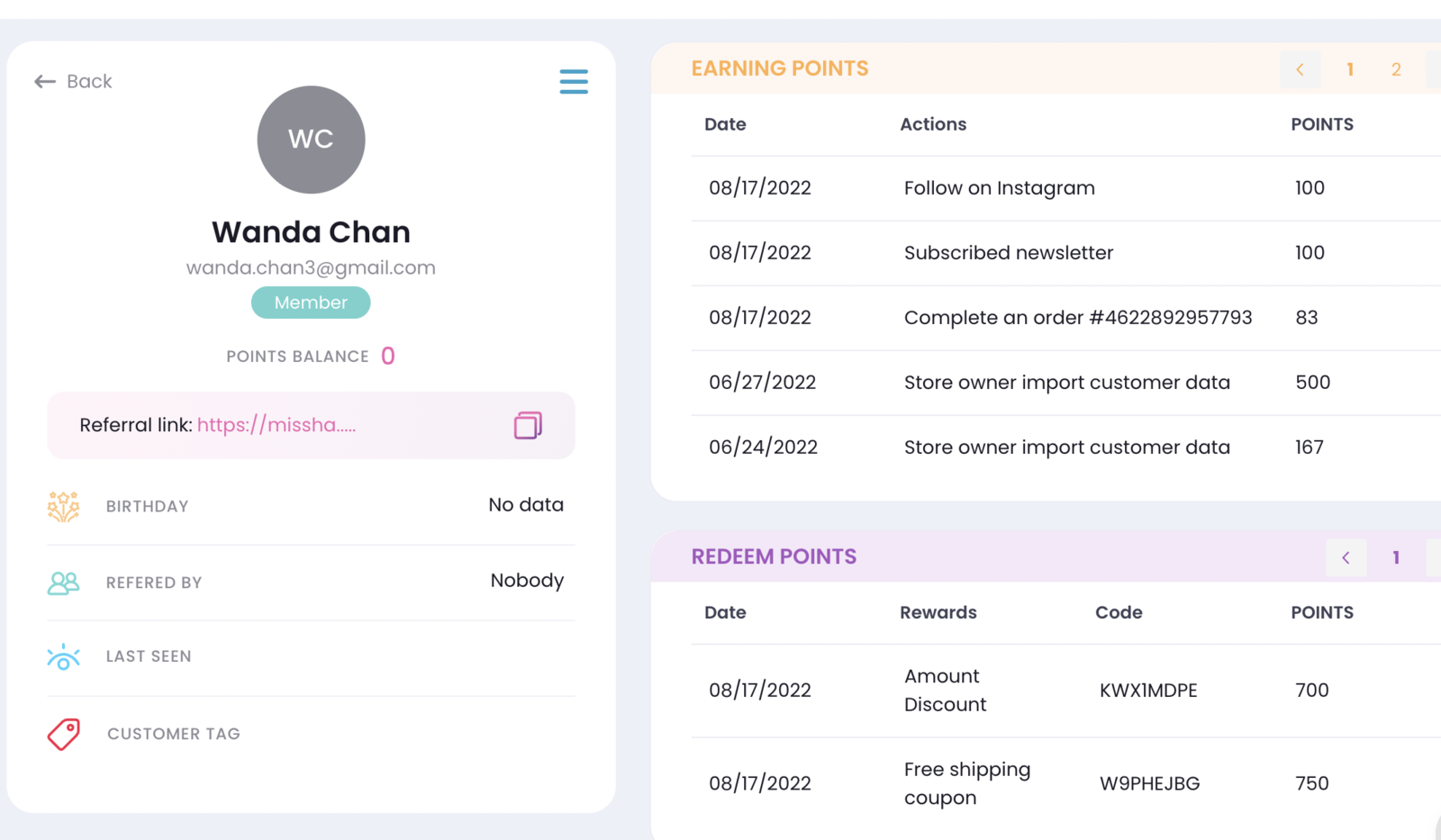Select the order #4622892957793 row
This screenshot has width=1441, height=840.
(x=1077, y=318)
